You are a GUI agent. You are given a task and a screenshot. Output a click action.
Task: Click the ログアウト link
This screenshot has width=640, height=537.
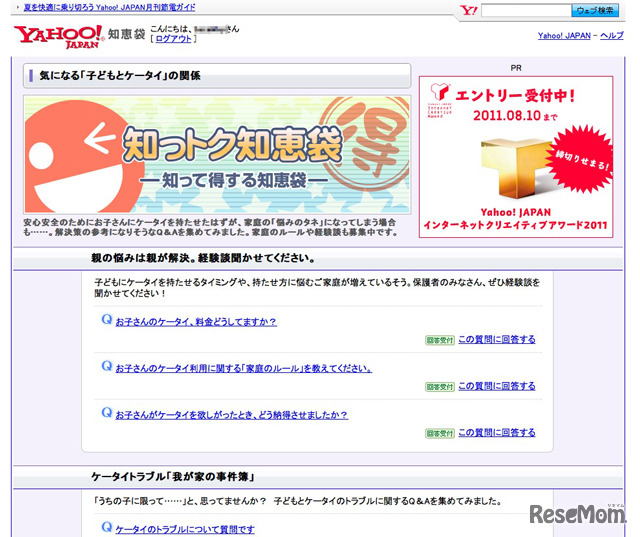tap(173, 39)
